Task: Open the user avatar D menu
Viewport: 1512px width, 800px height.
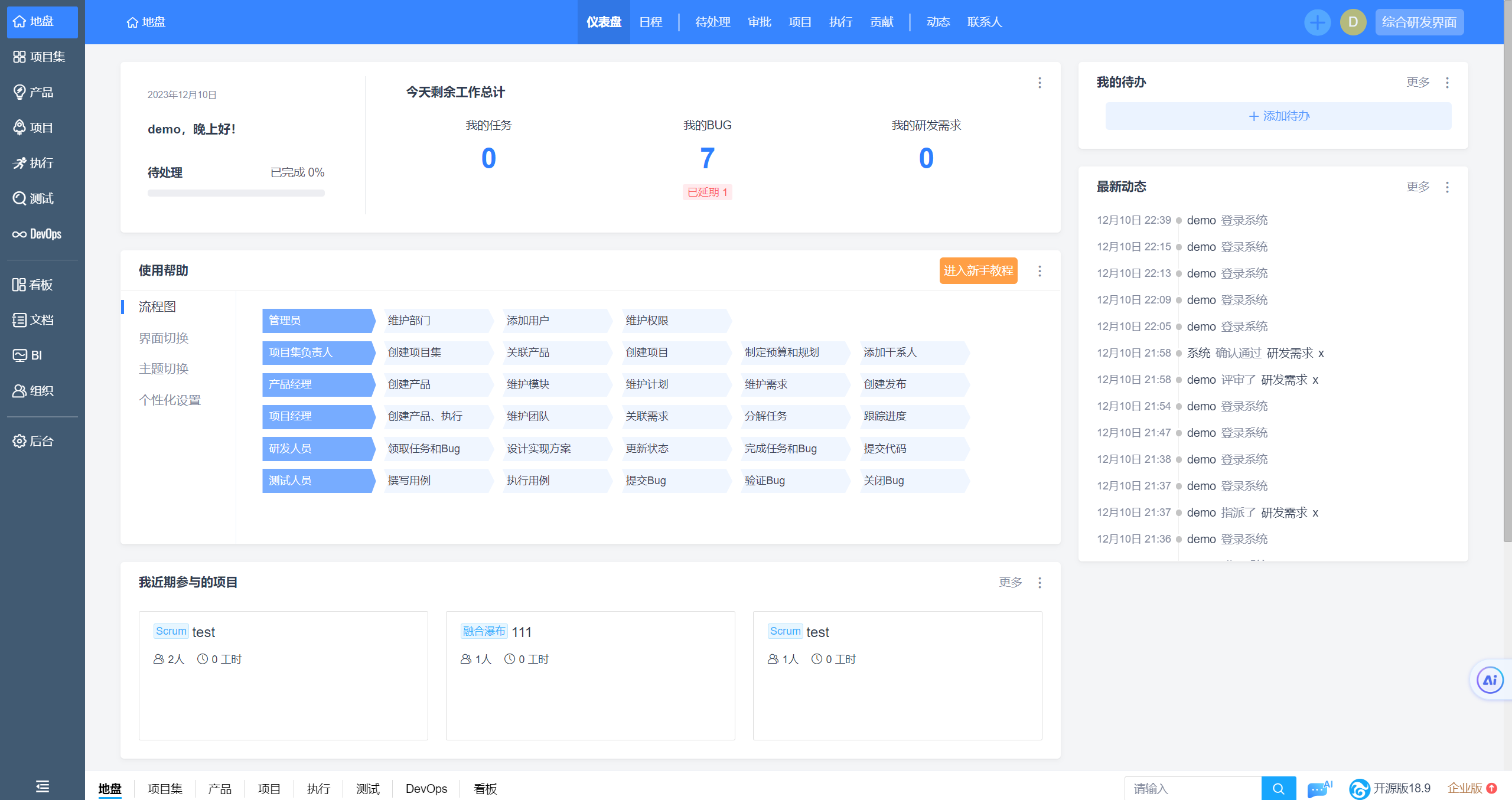Action: point(1353,22)
